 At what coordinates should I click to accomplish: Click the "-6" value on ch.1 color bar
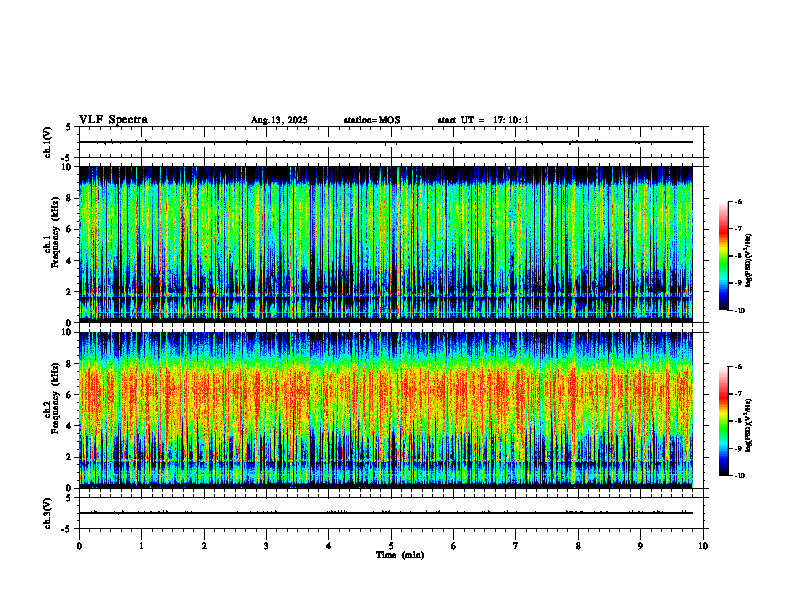point(738,201)
